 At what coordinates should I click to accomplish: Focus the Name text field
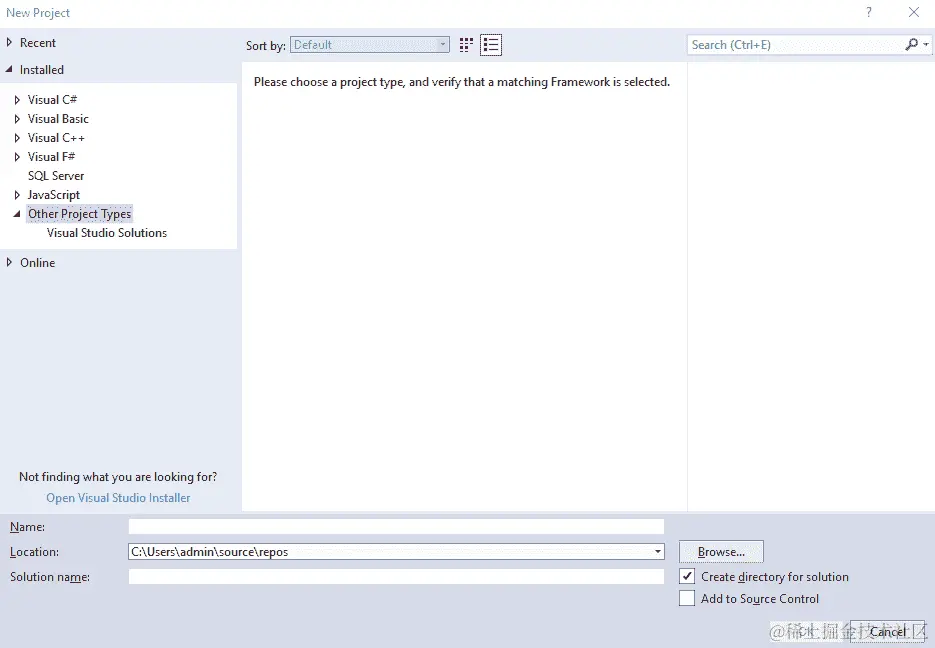click(396, 526)
